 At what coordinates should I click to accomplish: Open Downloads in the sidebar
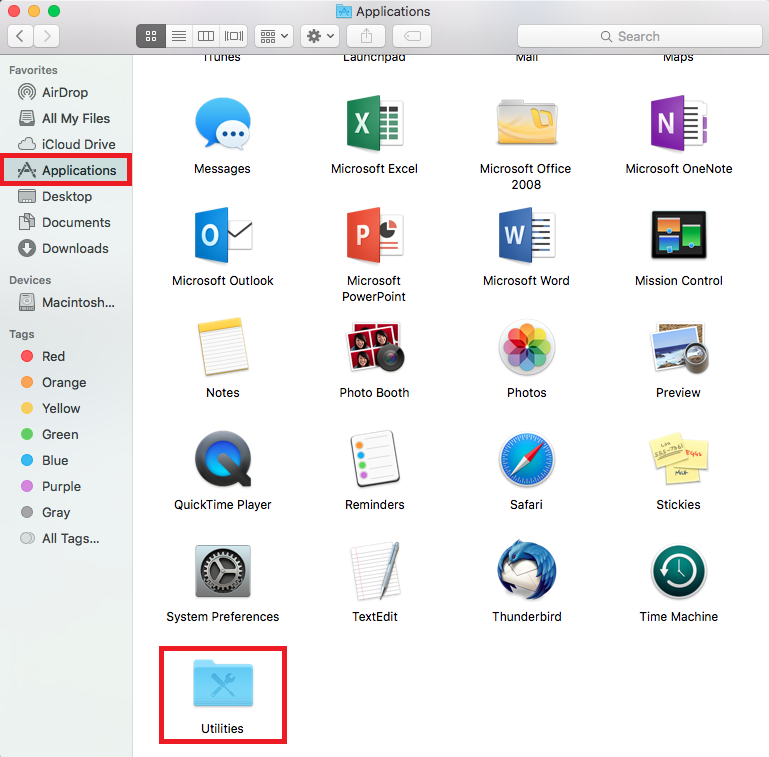coord(66,248)
